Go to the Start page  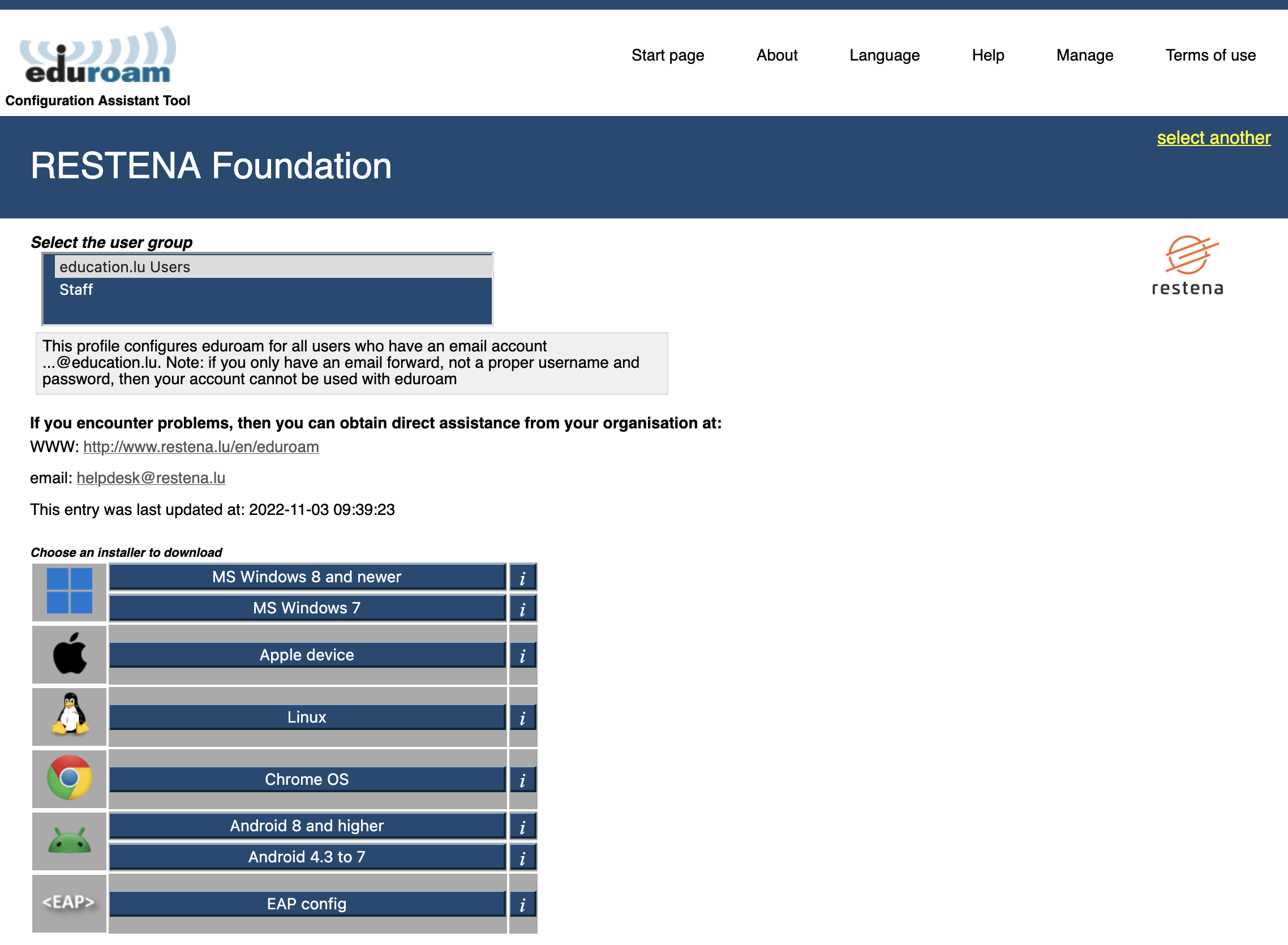667,55
